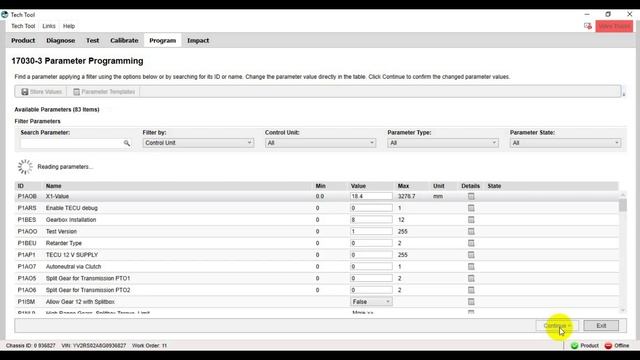
Task: Click the notification icon beside red button
Action: 588,26
